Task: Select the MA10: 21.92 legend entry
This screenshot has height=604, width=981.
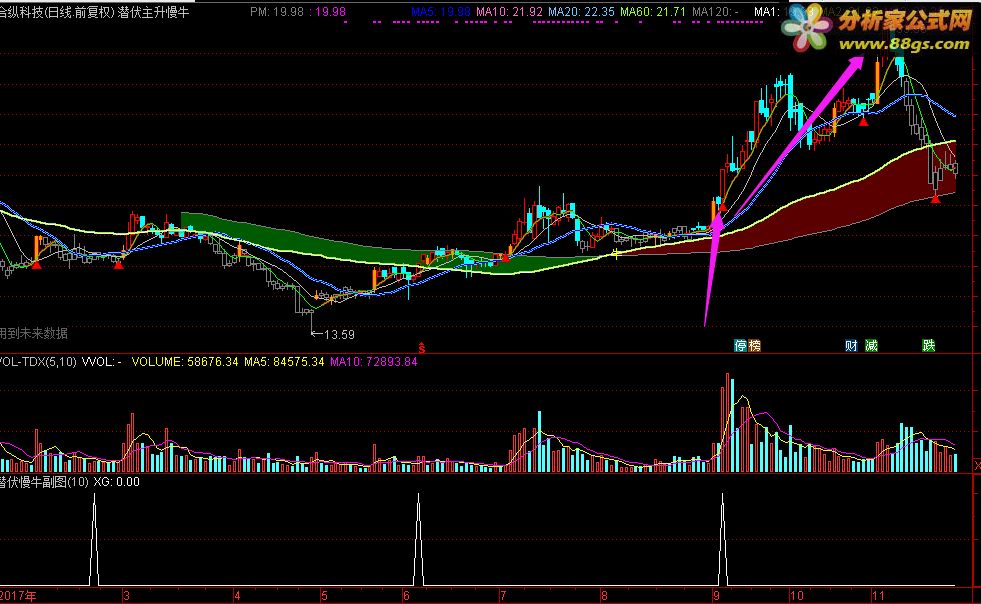Action: [x=509, y=12]
